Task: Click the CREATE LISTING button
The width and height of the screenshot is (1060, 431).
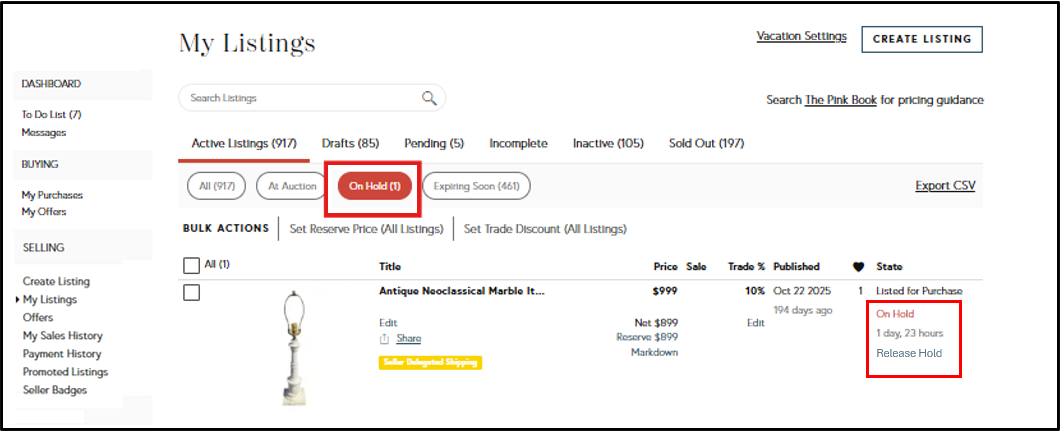Action: pyautogui.click(x=922, y=39)
